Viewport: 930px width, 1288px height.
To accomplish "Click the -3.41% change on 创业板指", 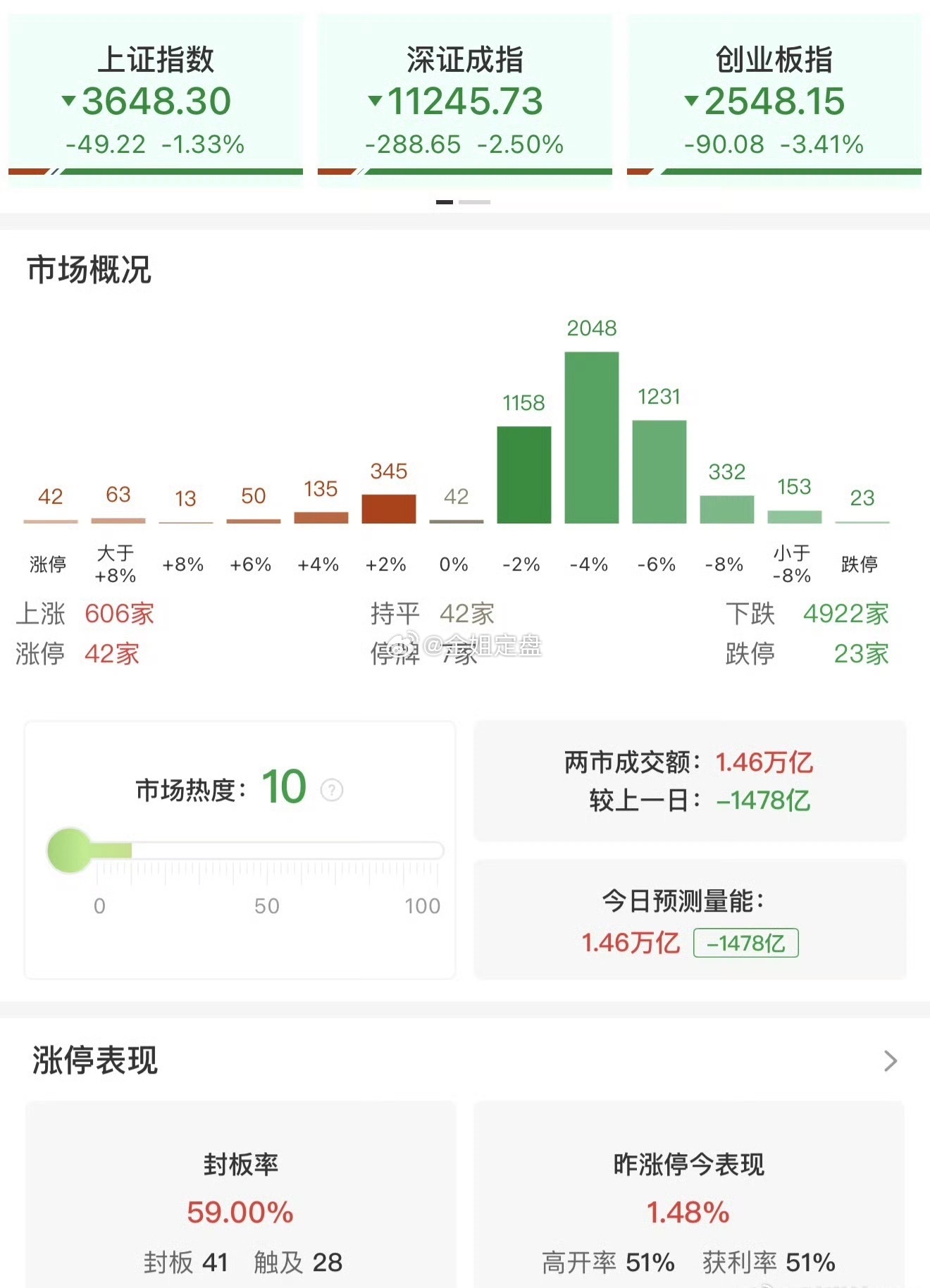I will point(821,144).
